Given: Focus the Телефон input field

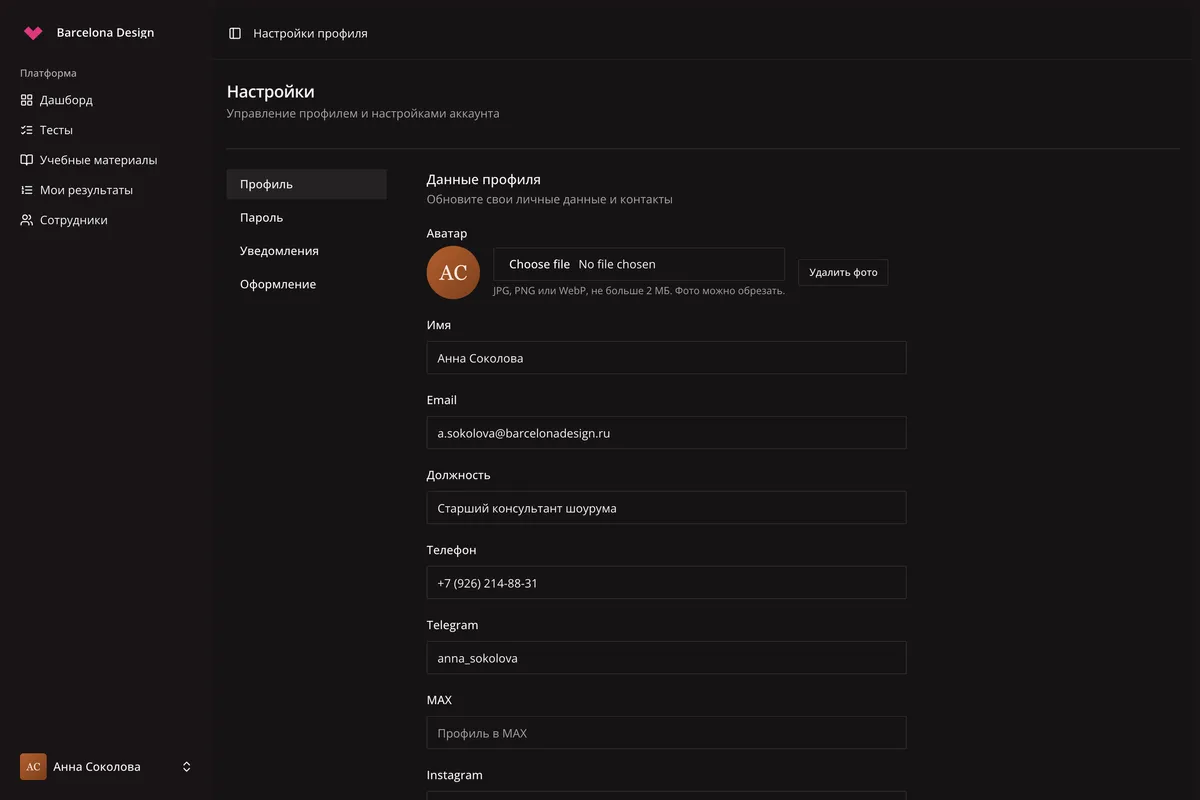Looking at the screenshot, I should pos(666,583).
